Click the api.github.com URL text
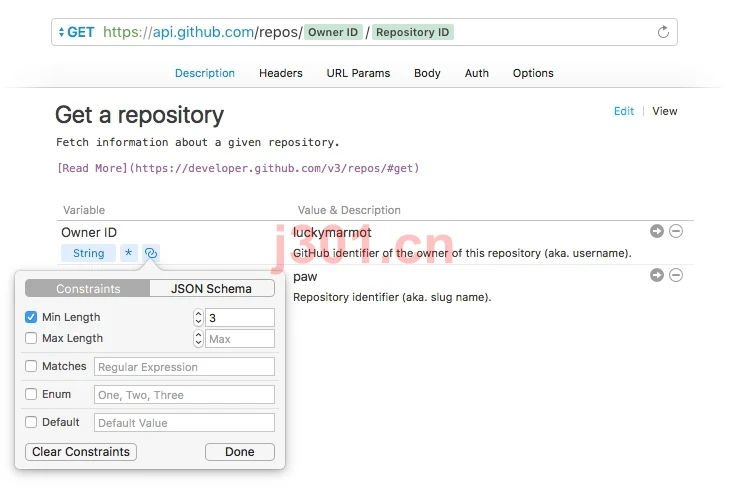Screen dimensions: 729x488 [203, 32]
